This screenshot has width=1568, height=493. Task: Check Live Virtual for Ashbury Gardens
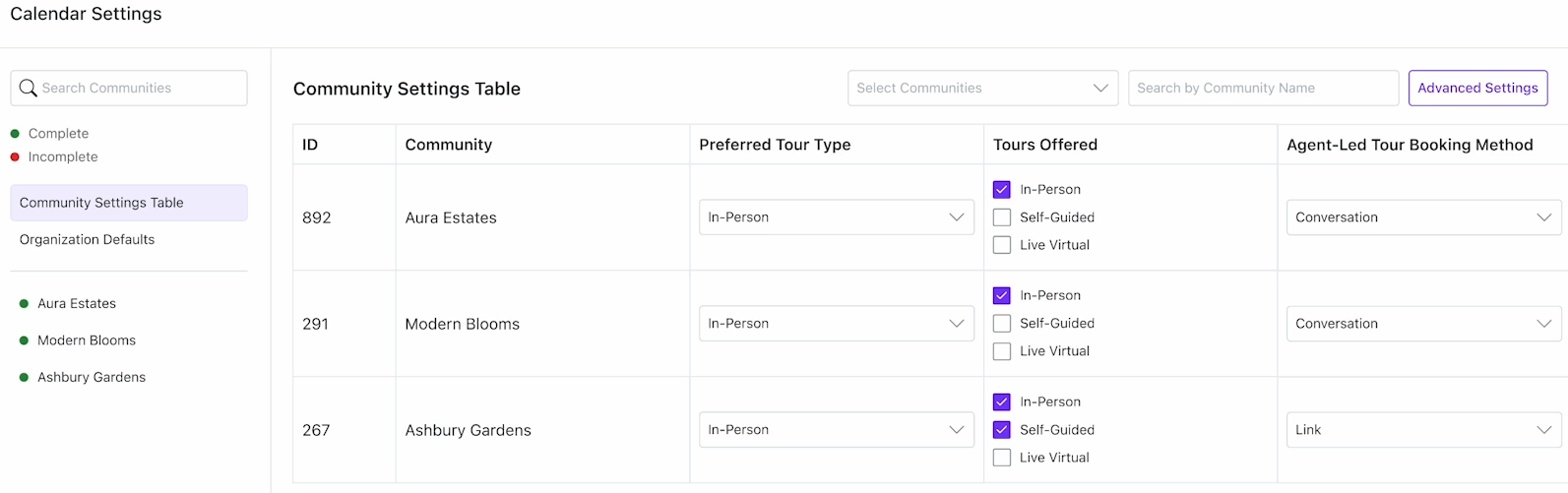click(x=1002, y=458)
